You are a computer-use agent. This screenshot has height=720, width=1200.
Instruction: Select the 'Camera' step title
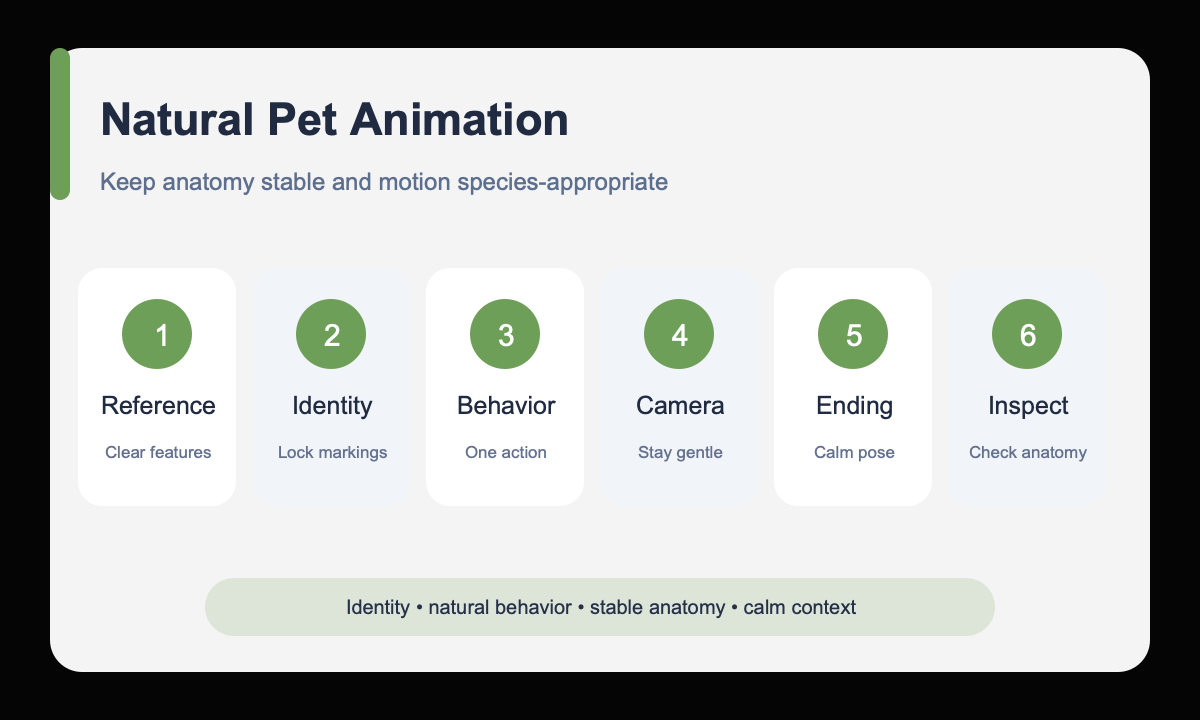coord(680,405)
